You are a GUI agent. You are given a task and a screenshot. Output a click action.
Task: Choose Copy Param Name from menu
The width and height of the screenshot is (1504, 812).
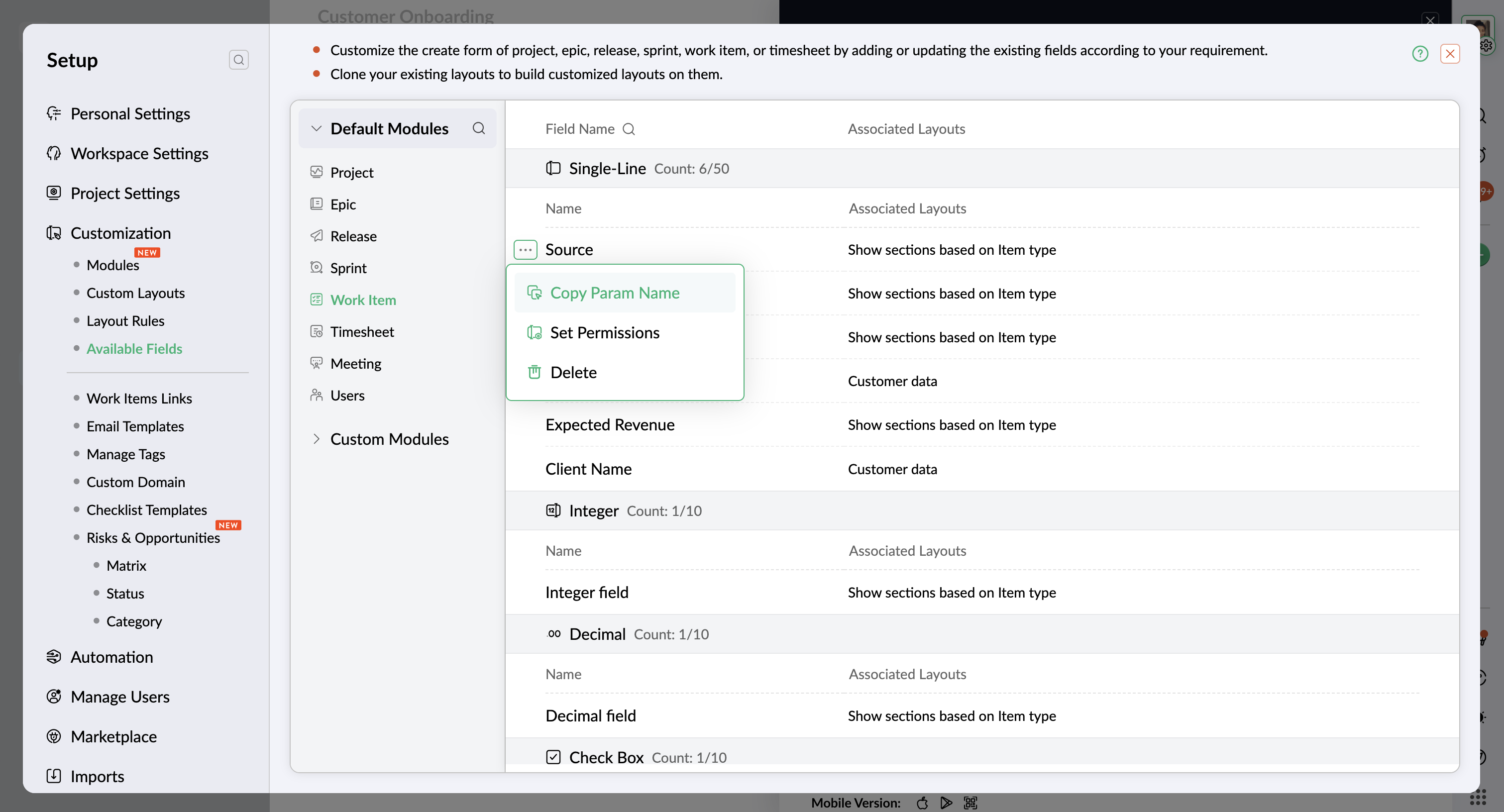[x=614, y=293]
